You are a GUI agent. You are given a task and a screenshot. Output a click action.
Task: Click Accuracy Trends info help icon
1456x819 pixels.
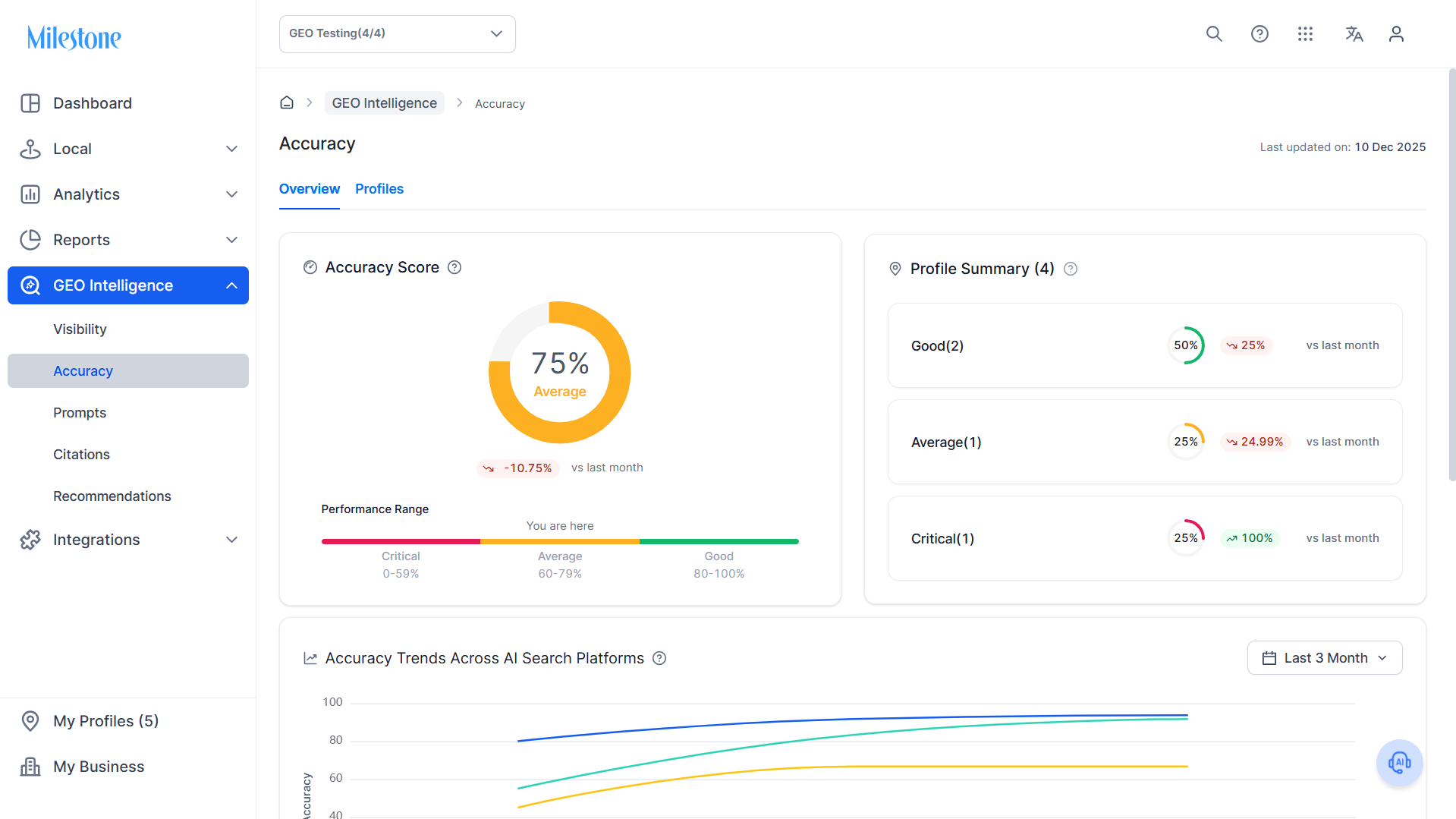(659, 658)
